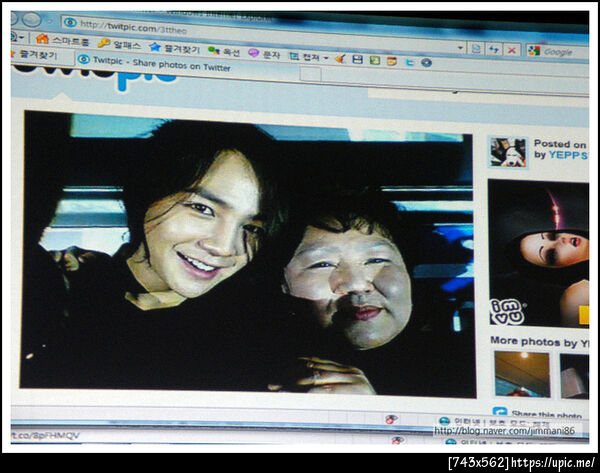Click the light-blue Twitter-style toolbar icon

[x=409, y=62]
